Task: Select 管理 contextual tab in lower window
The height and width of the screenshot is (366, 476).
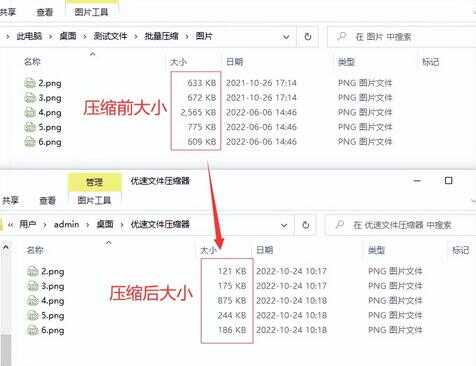Action: coord(94,182)
